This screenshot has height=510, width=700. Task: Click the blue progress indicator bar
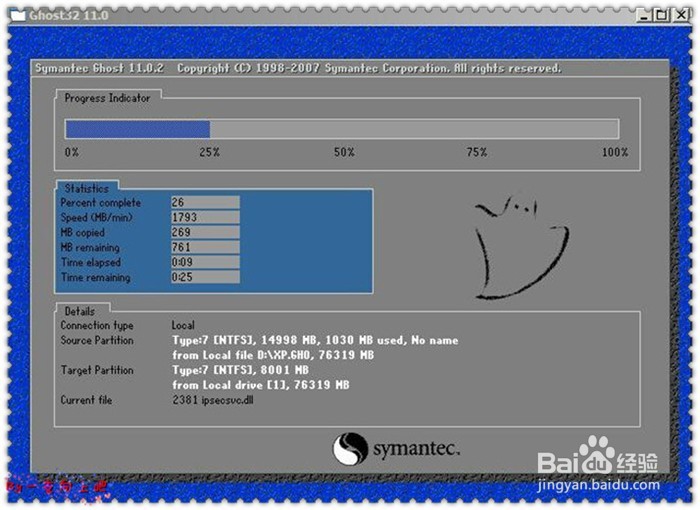pyautogui.click(x=138, y=130)
